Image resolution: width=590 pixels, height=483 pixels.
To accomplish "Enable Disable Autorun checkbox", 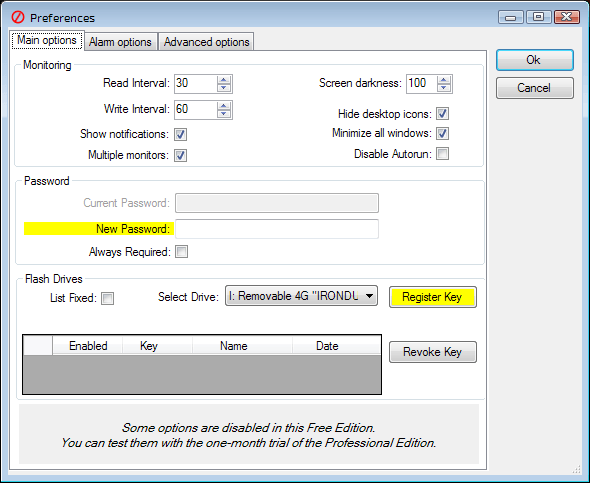I will point(442,153).
